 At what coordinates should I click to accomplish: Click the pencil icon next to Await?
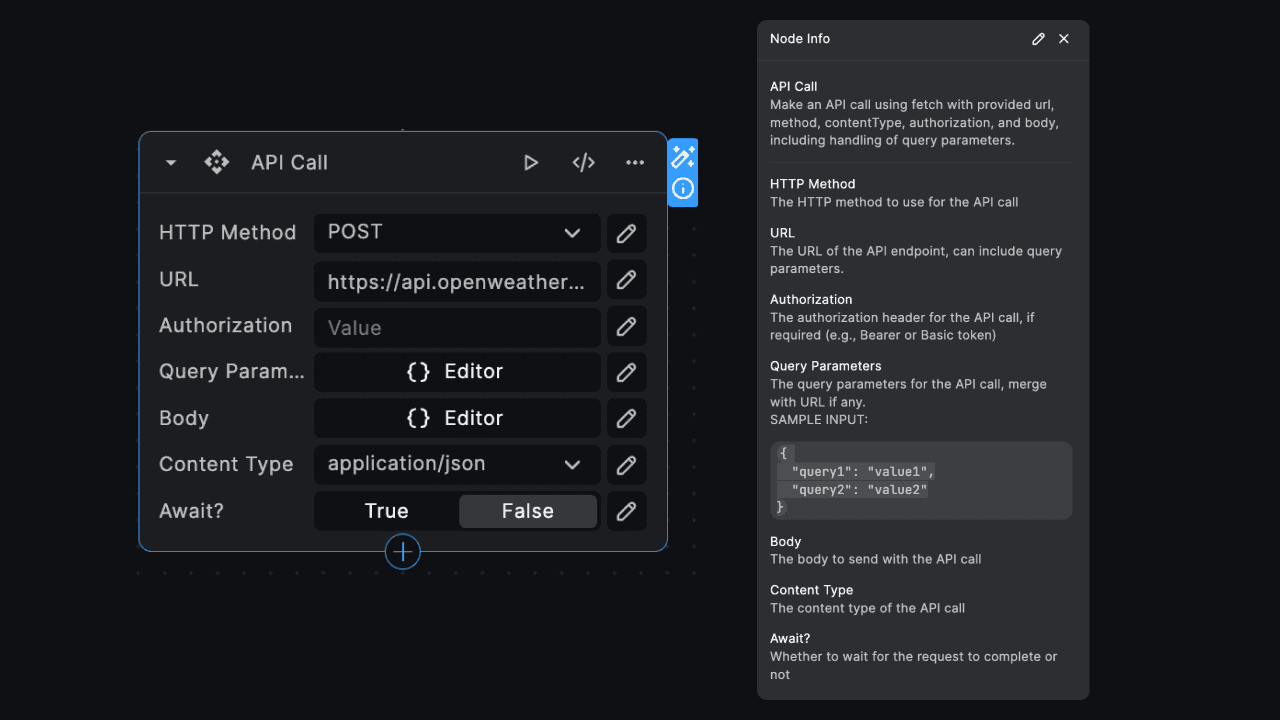[x=626, y=511]
